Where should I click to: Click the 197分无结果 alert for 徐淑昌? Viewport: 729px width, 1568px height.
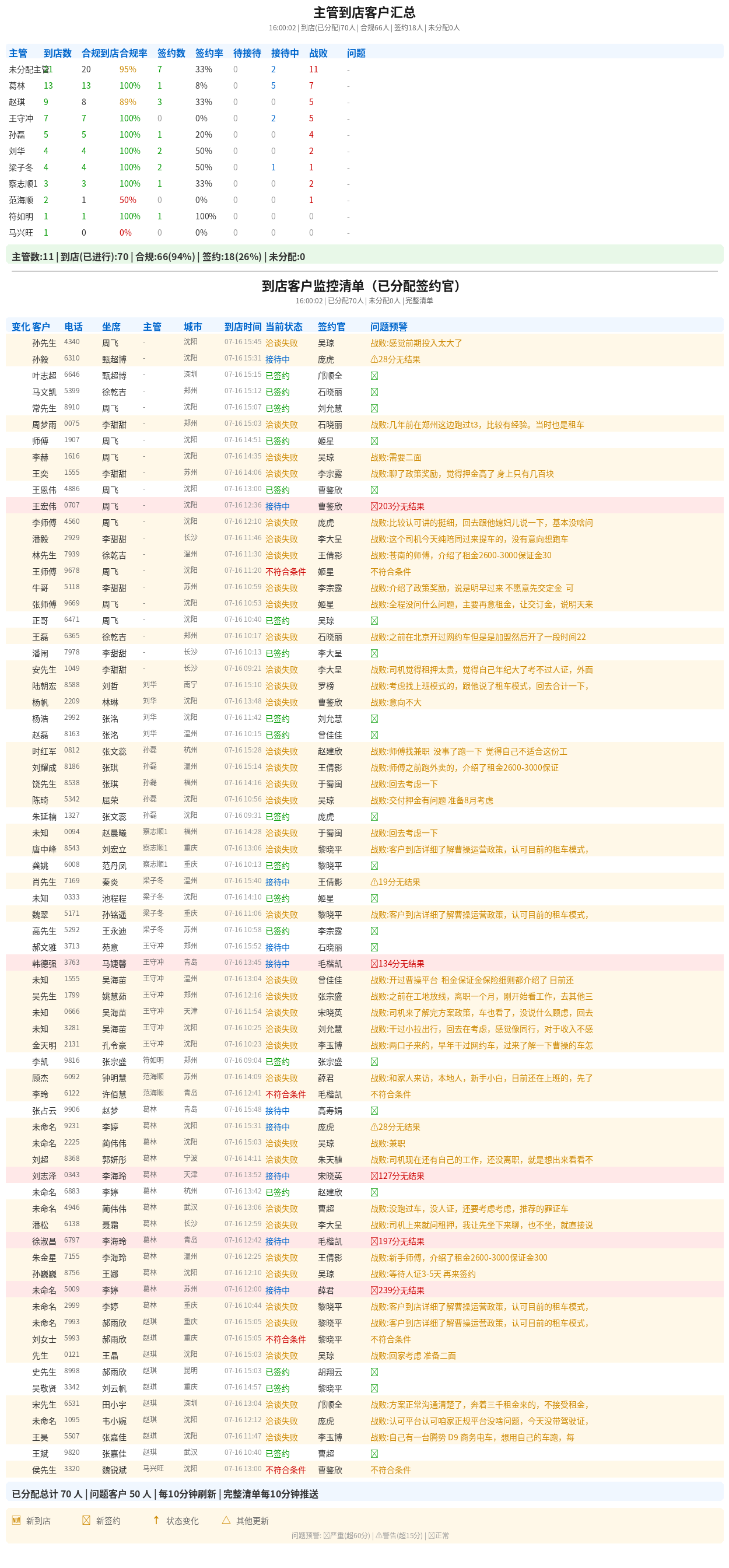click(397, 1241)
